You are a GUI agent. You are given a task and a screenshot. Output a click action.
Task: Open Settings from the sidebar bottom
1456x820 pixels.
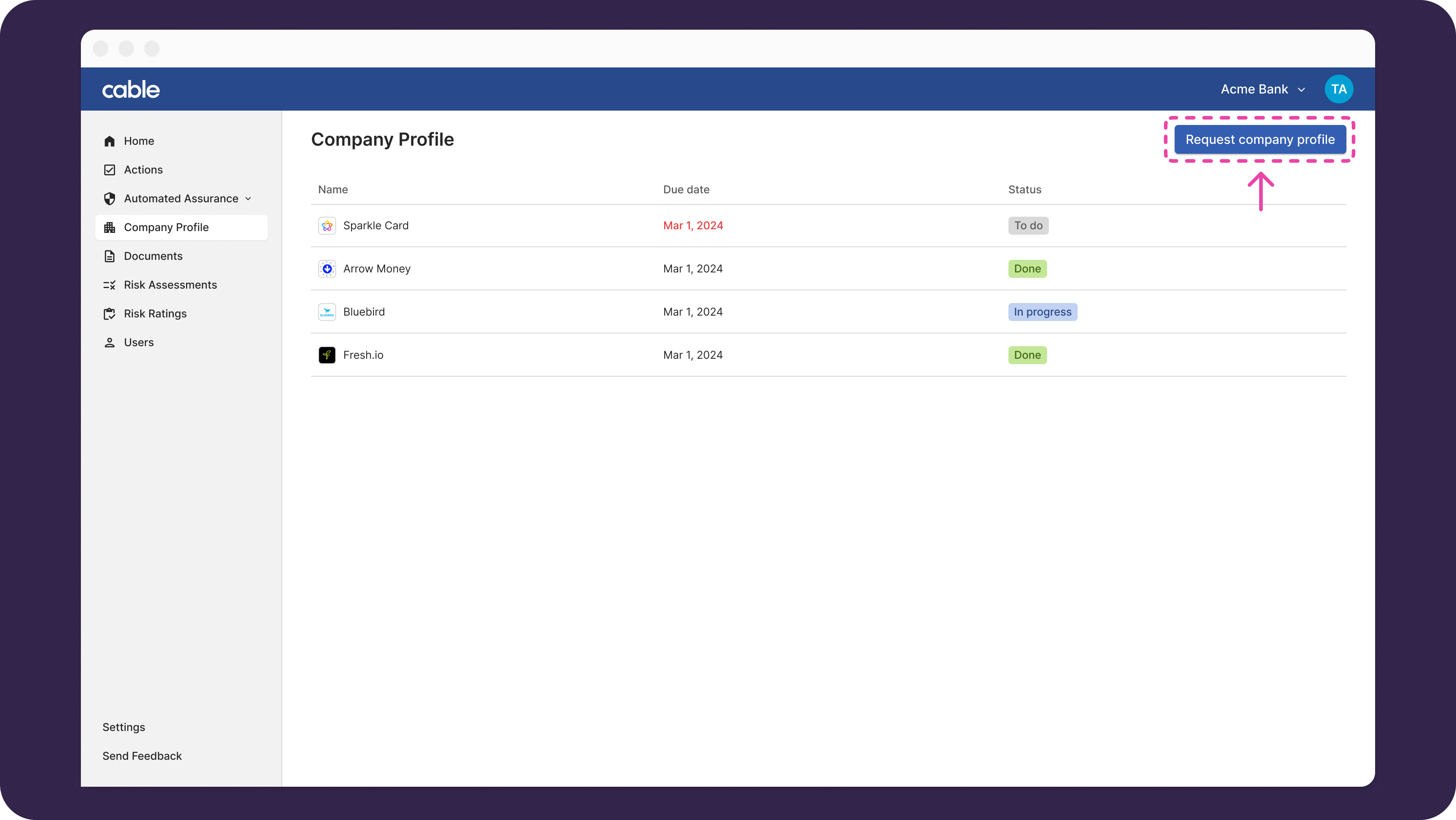point(124,727)
